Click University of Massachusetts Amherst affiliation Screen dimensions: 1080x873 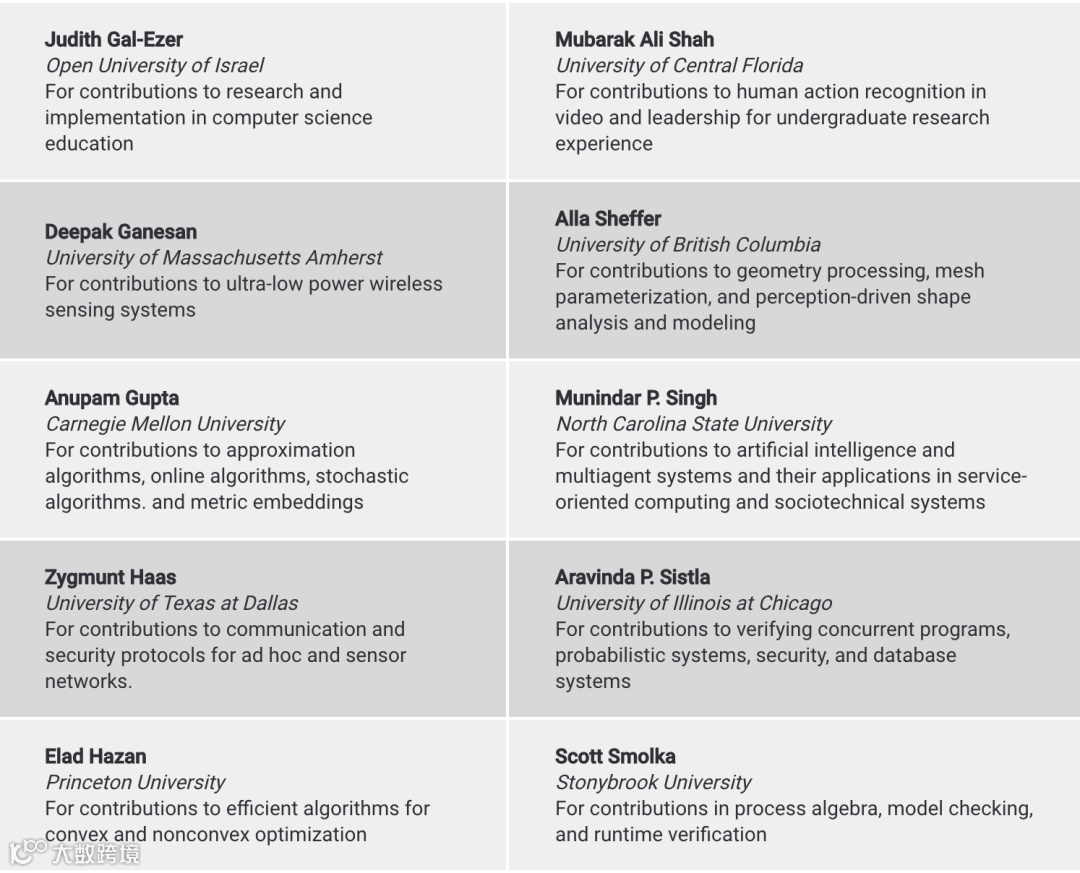pyautogui.click(x=213, y=258)
